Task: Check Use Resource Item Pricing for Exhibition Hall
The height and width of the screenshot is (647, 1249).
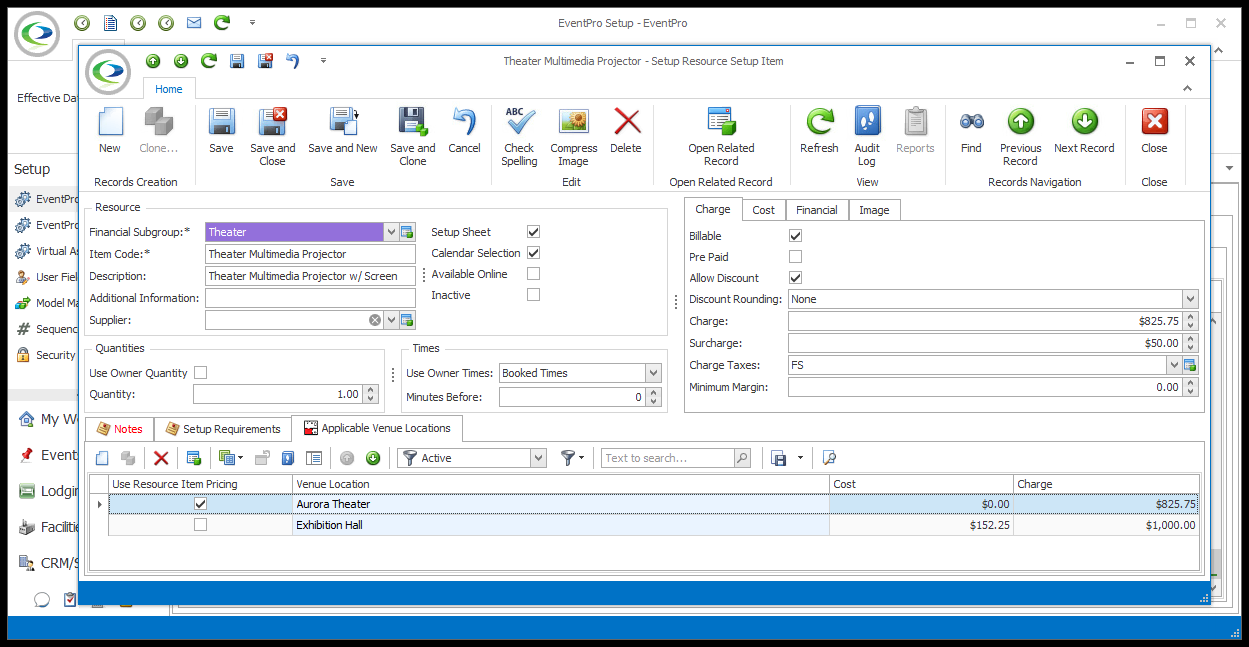Action: point(201,525)
